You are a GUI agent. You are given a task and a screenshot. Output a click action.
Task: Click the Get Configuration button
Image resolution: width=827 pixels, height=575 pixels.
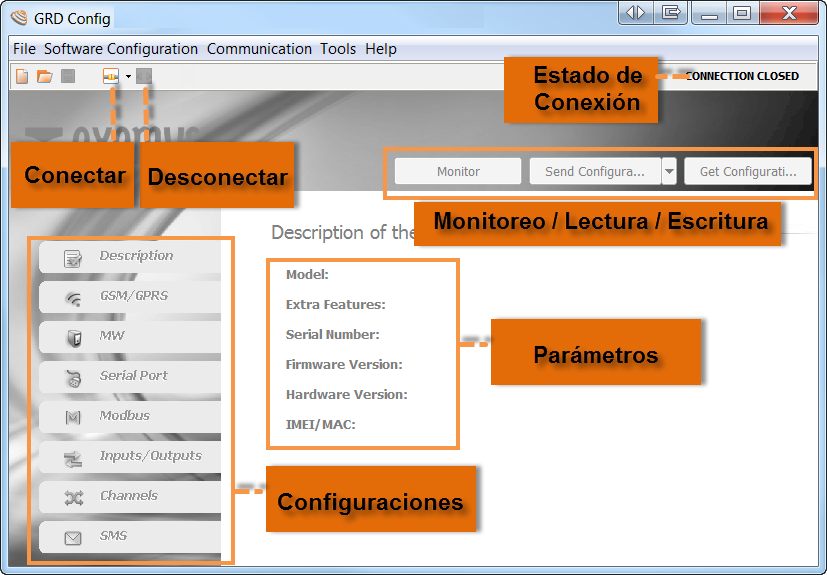pyautogui.click(x=748, y=171)
